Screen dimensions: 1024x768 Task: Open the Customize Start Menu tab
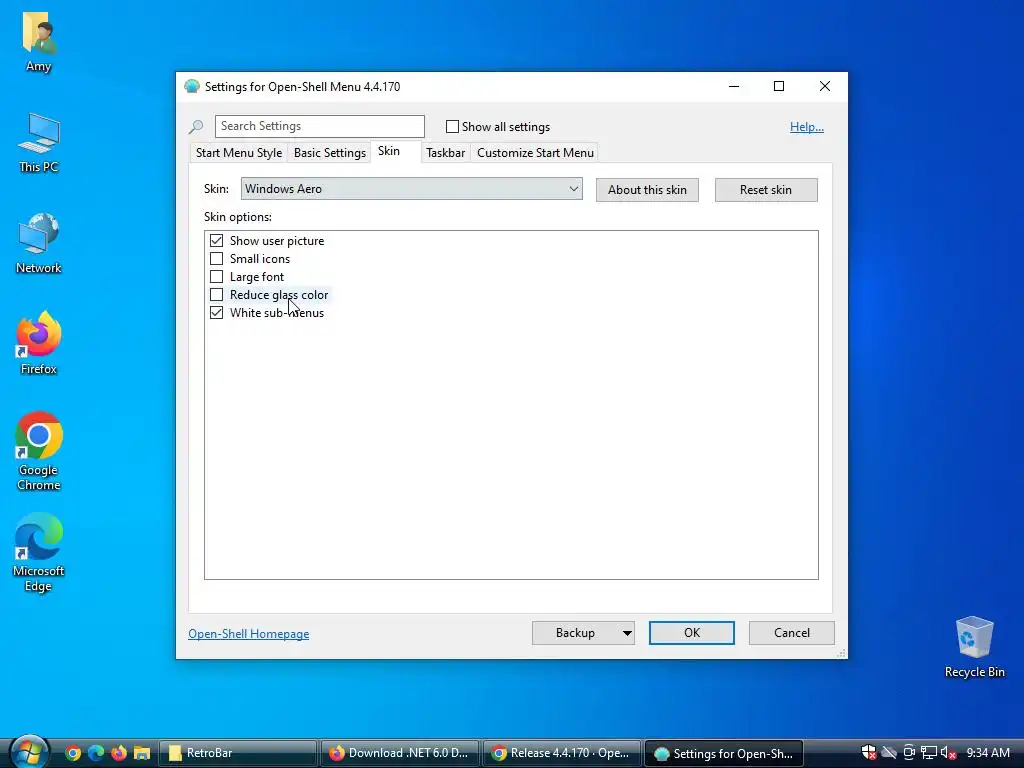click(536, 153)
